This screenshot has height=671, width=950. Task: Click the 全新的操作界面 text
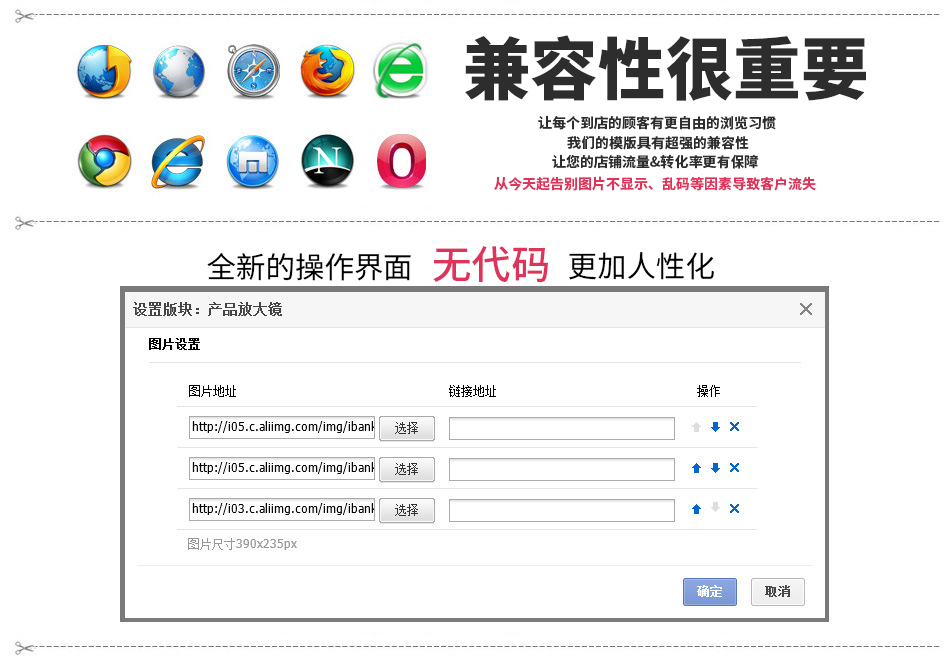(310, 267)
